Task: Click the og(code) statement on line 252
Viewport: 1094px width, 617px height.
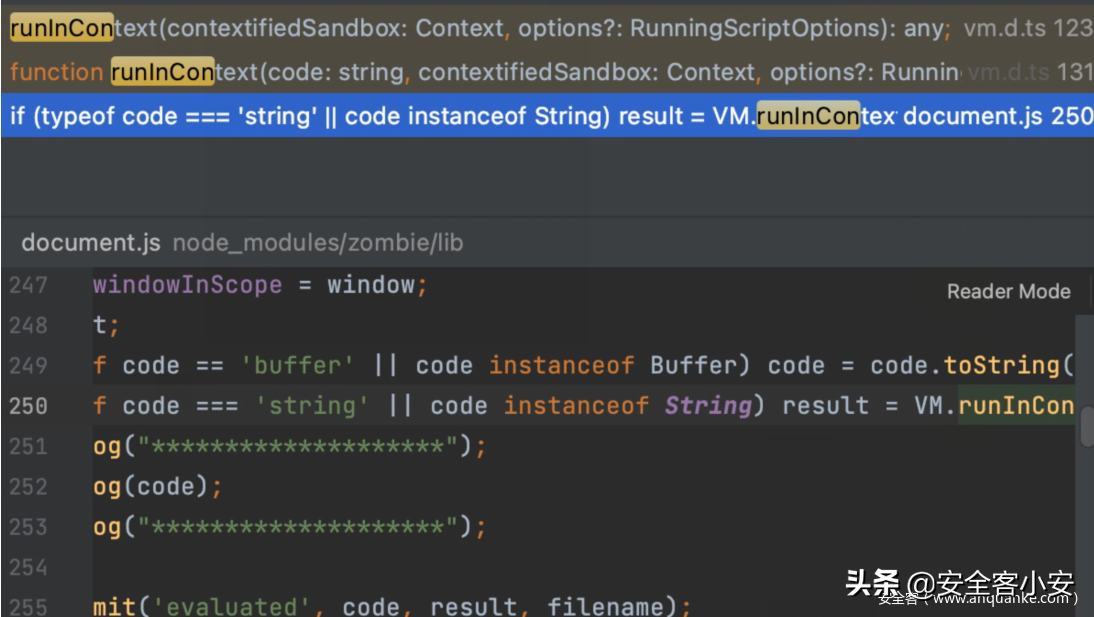Action: click(157, 487)
